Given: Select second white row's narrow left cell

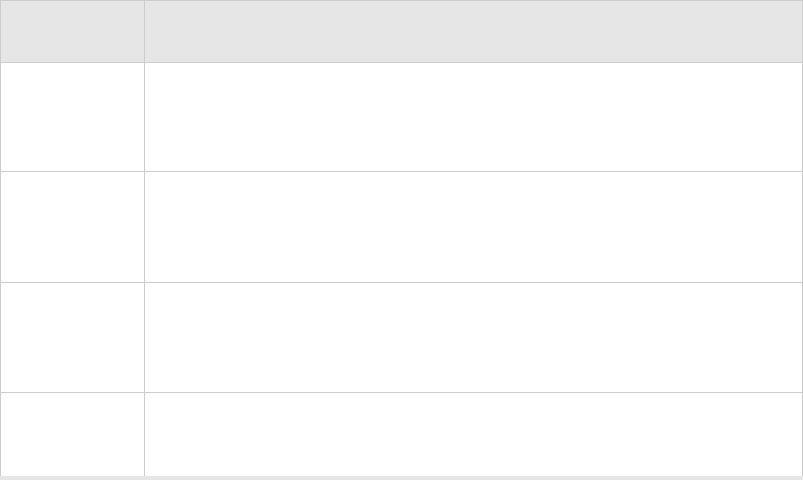Looking at the screenshot, I should pyautogui.click(x=72, y=227).
